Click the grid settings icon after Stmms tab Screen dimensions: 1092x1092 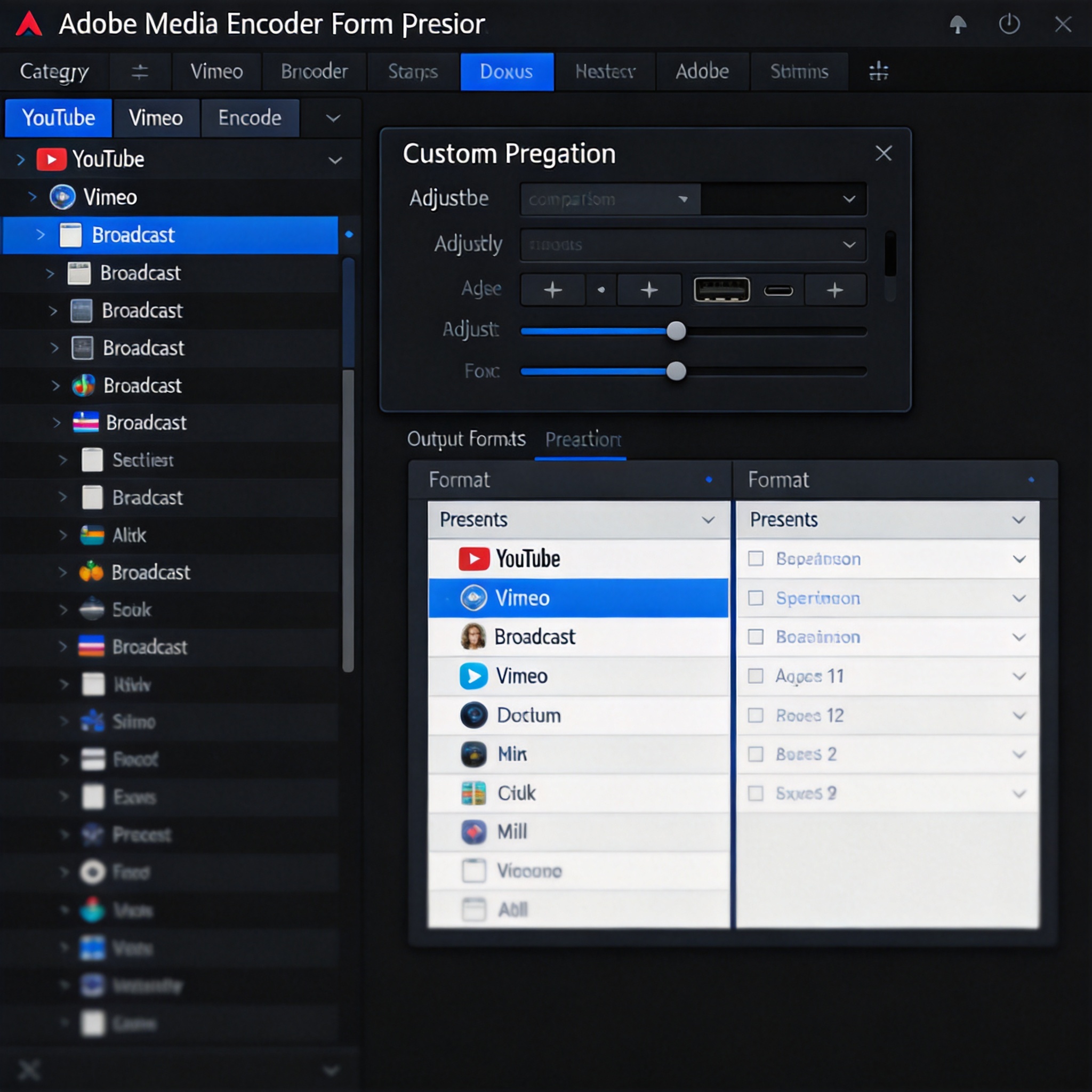[878, 71]
